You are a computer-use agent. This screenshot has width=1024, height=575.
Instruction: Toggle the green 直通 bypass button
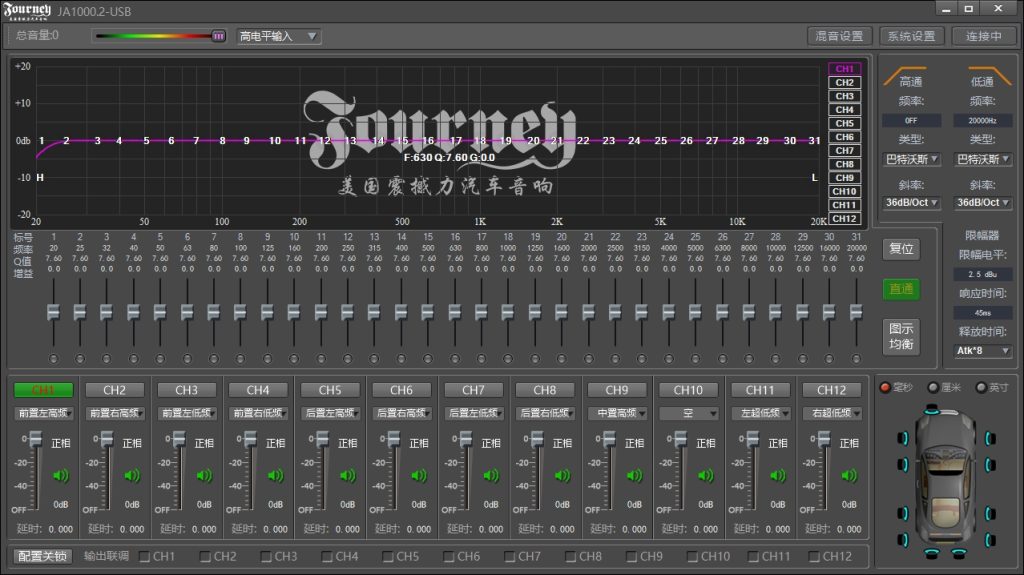pyautogui.click(x=901, y=289)
